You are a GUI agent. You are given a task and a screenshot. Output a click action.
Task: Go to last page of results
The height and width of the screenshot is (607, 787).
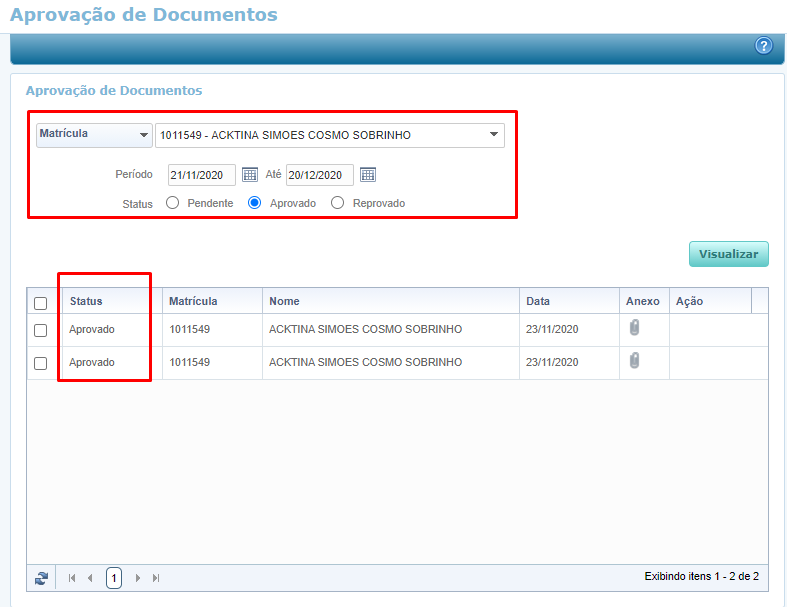click(x=156, y=577)
